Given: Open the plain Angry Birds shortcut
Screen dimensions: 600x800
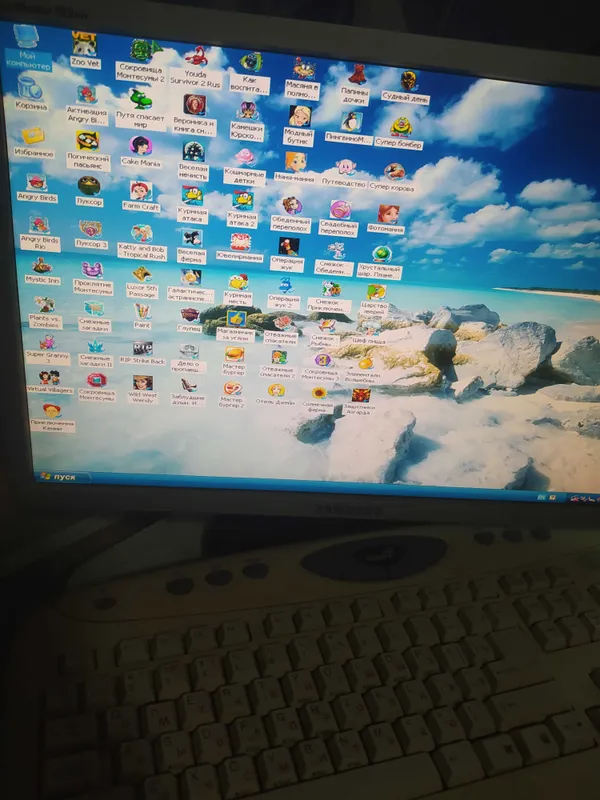Looking at the screenshot, I should point(37,188).
